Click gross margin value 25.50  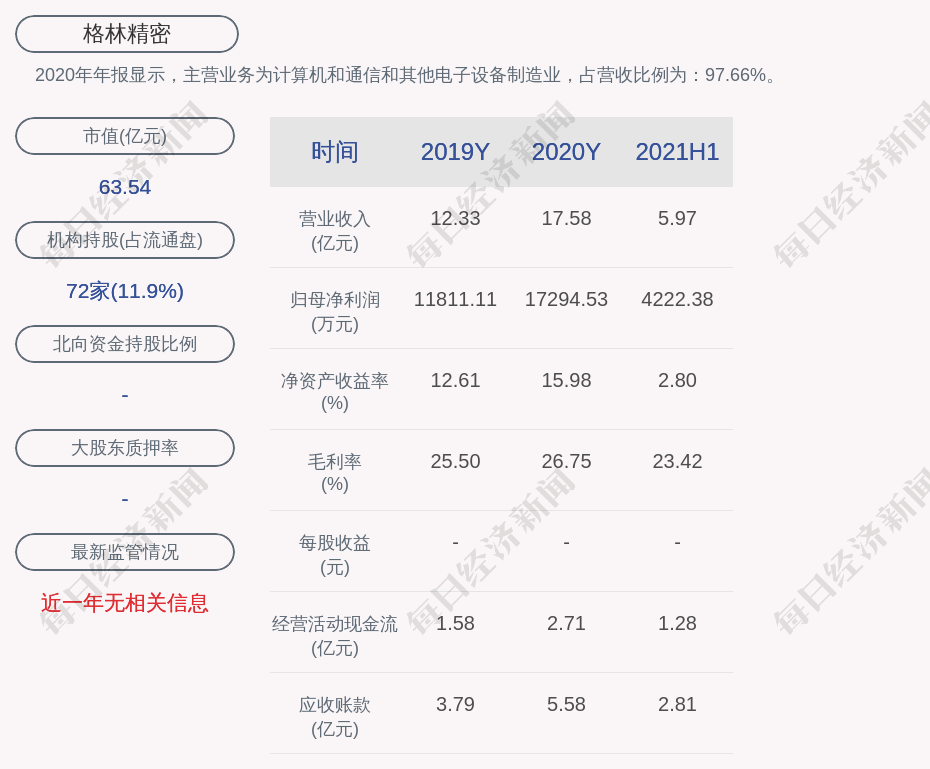pos(455,461)
